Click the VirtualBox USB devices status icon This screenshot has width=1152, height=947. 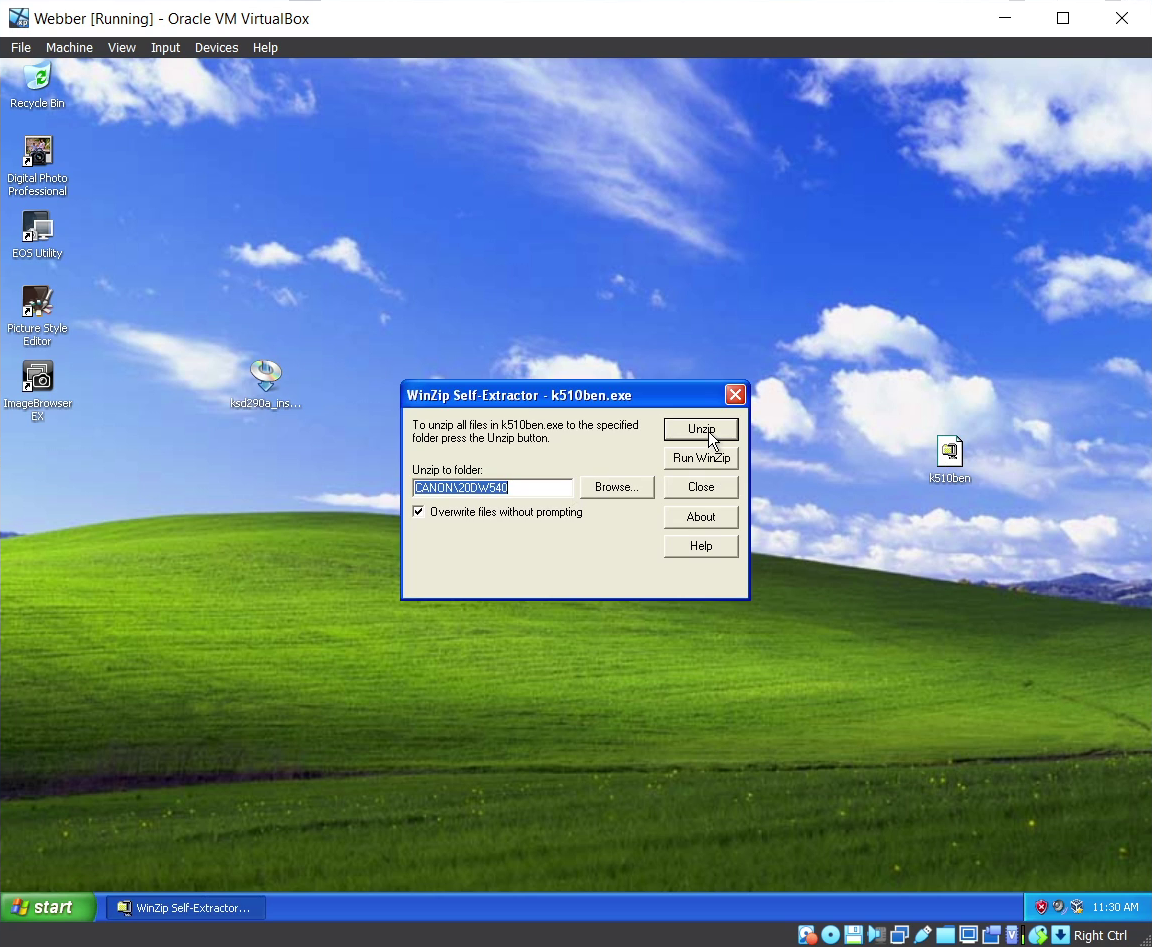click(922, 936)
